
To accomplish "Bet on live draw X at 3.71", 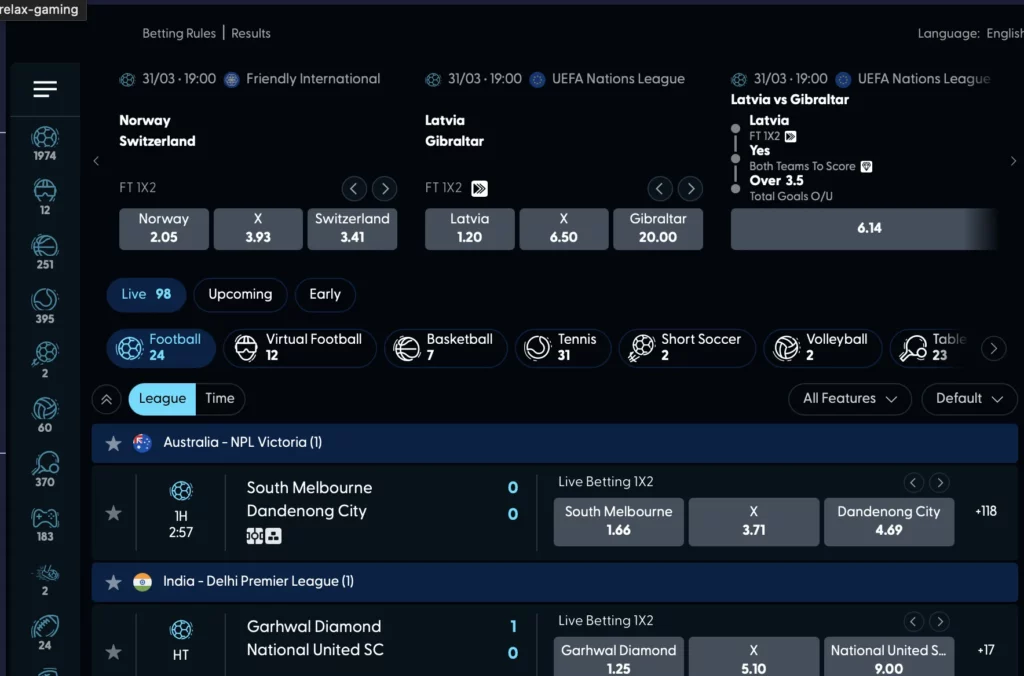I will pyautogui.click(x=754, y=521).
